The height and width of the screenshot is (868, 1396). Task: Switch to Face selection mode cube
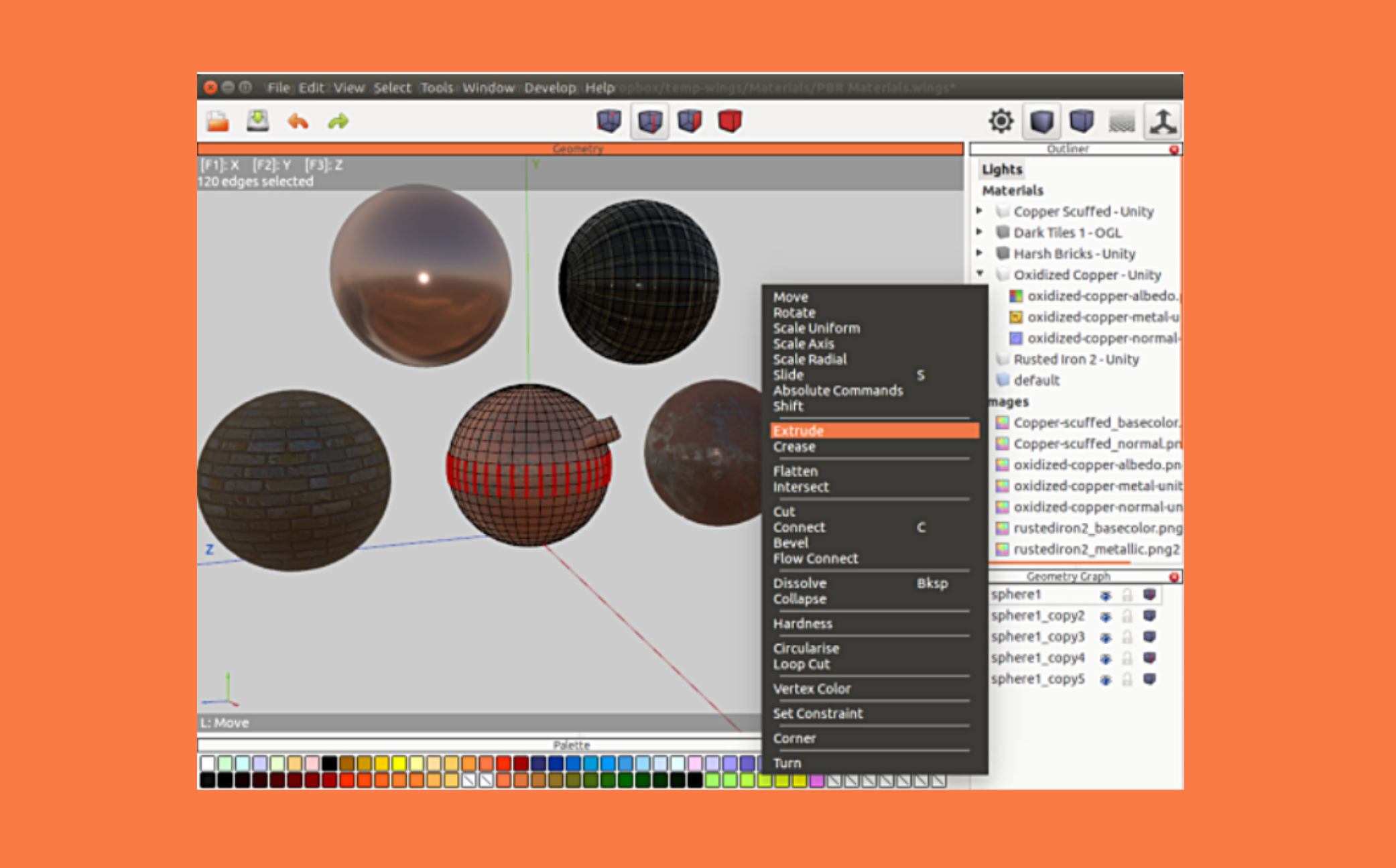690,121
